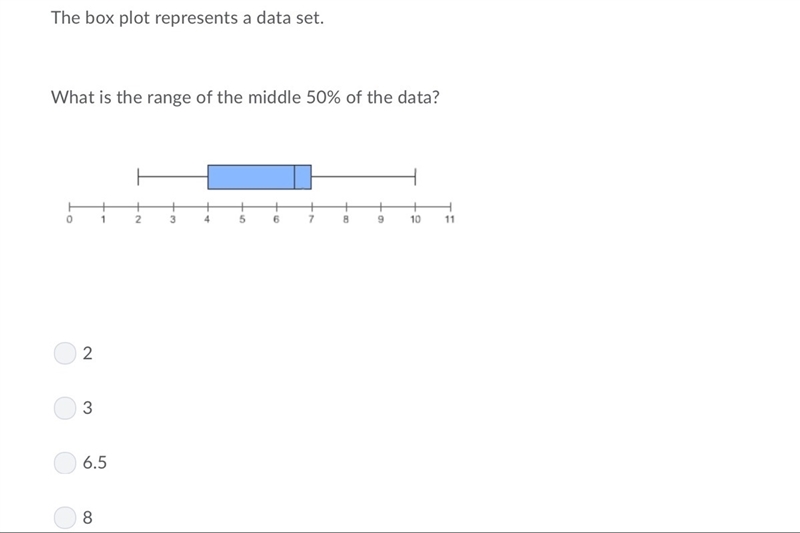Screen dimensions: 800x533
Task: Click the right whisker end cap above 10
Action: coord(415,177)
